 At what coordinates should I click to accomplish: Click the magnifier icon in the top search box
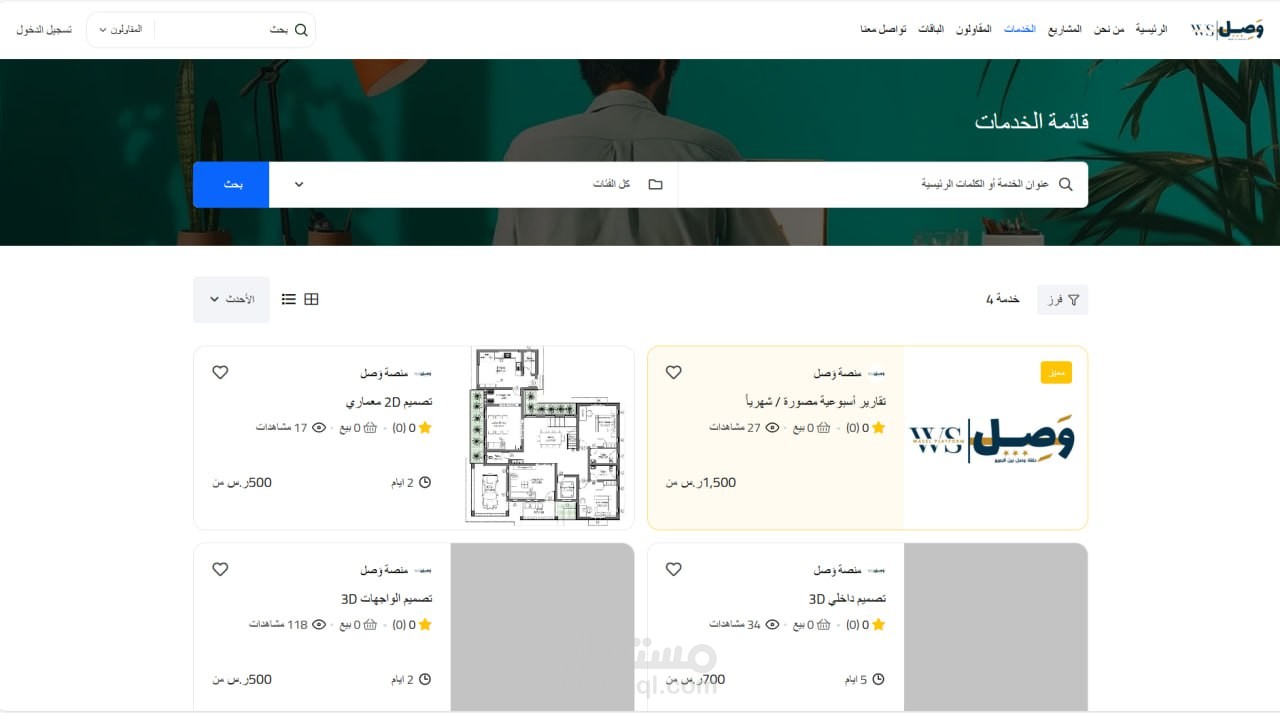[x=301, y=30]
